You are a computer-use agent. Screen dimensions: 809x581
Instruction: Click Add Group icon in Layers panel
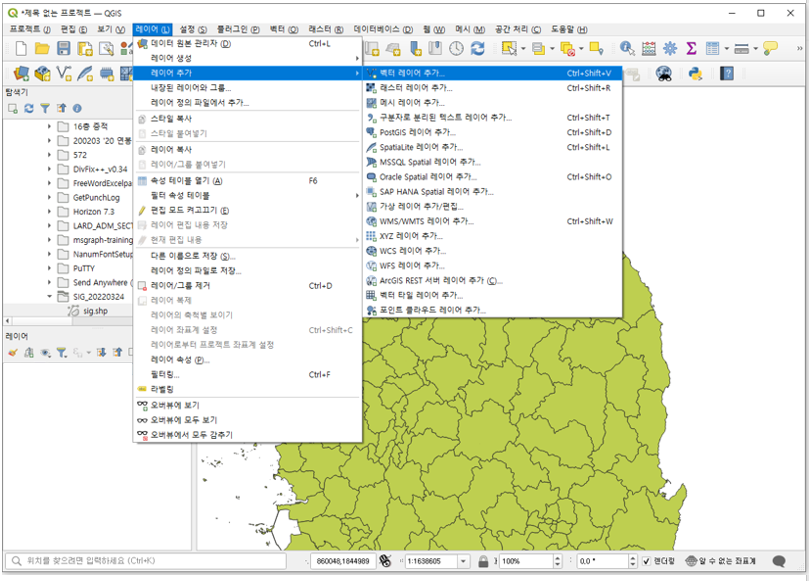29,352
